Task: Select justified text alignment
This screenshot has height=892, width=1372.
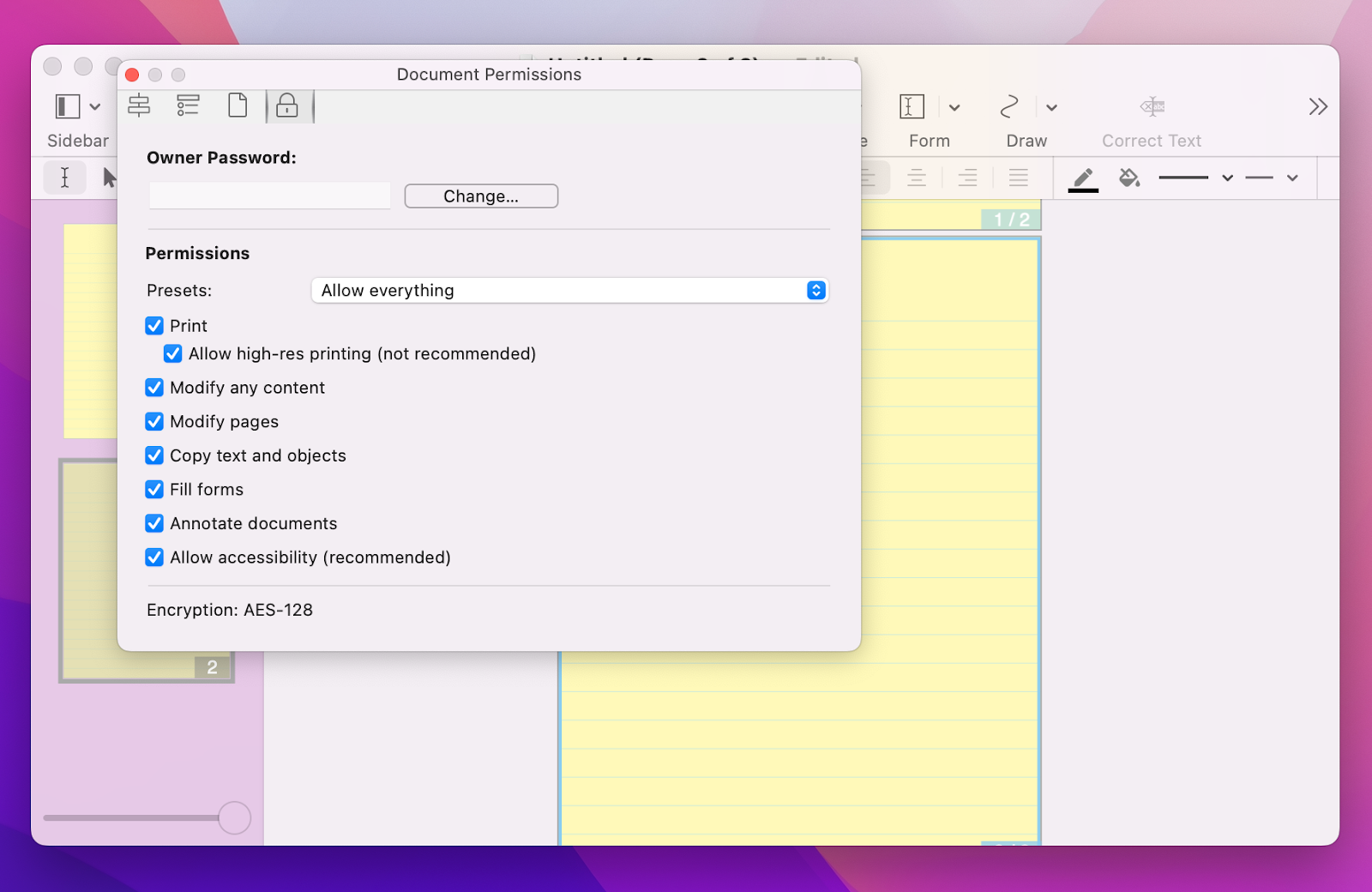Action: coord(1018,178)
